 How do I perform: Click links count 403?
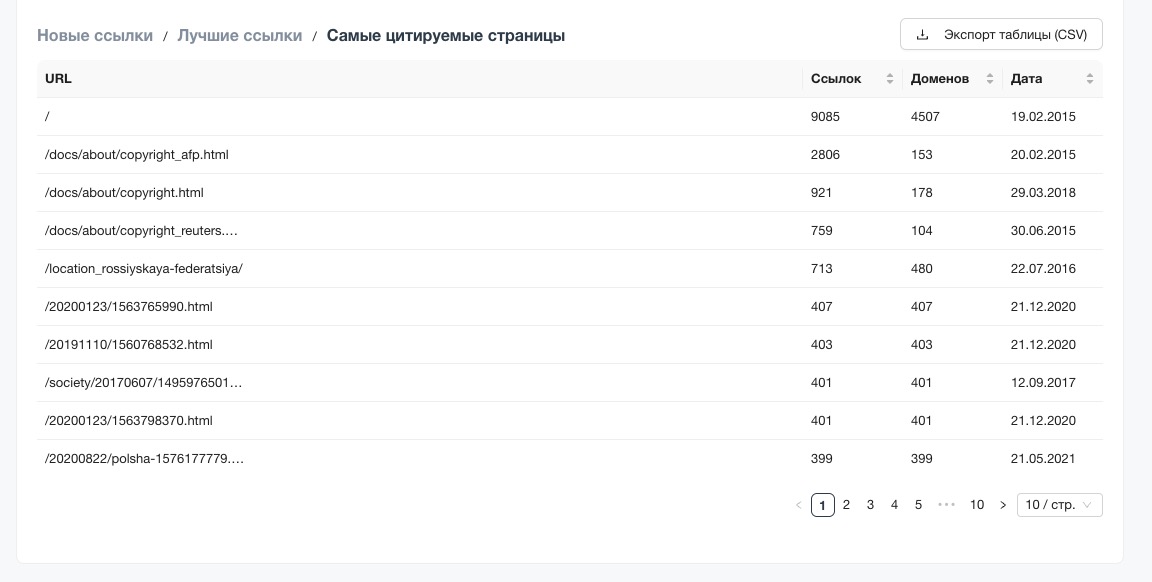tap(821, 345)
